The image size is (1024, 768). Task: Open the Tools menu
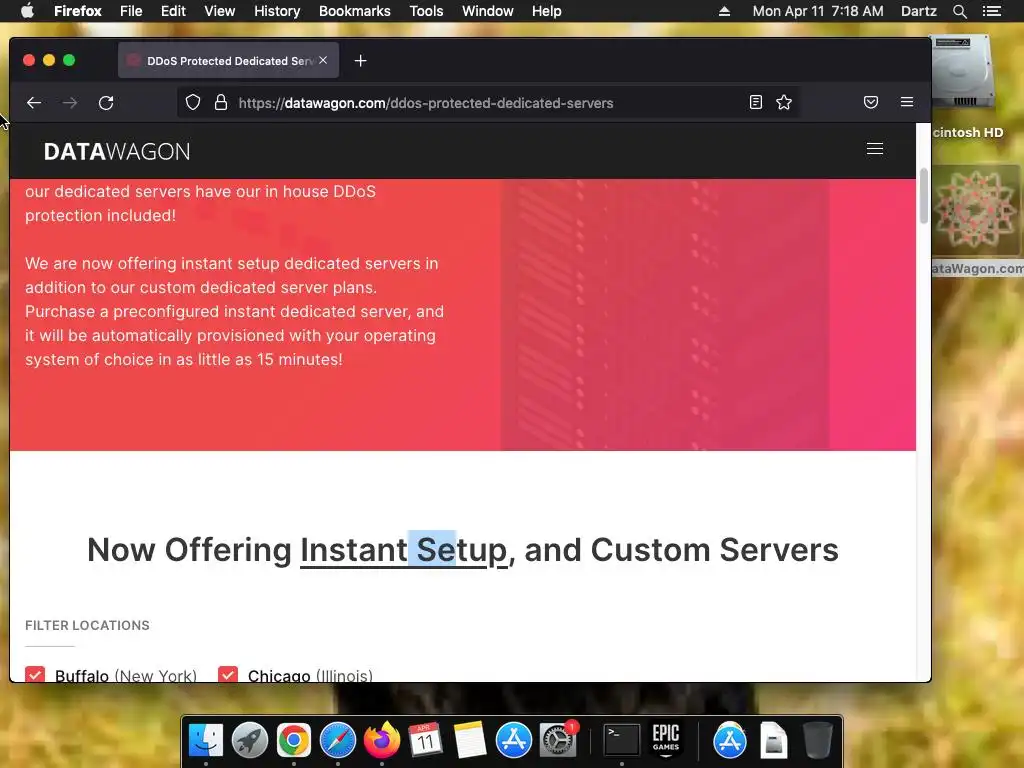(426, 11)
